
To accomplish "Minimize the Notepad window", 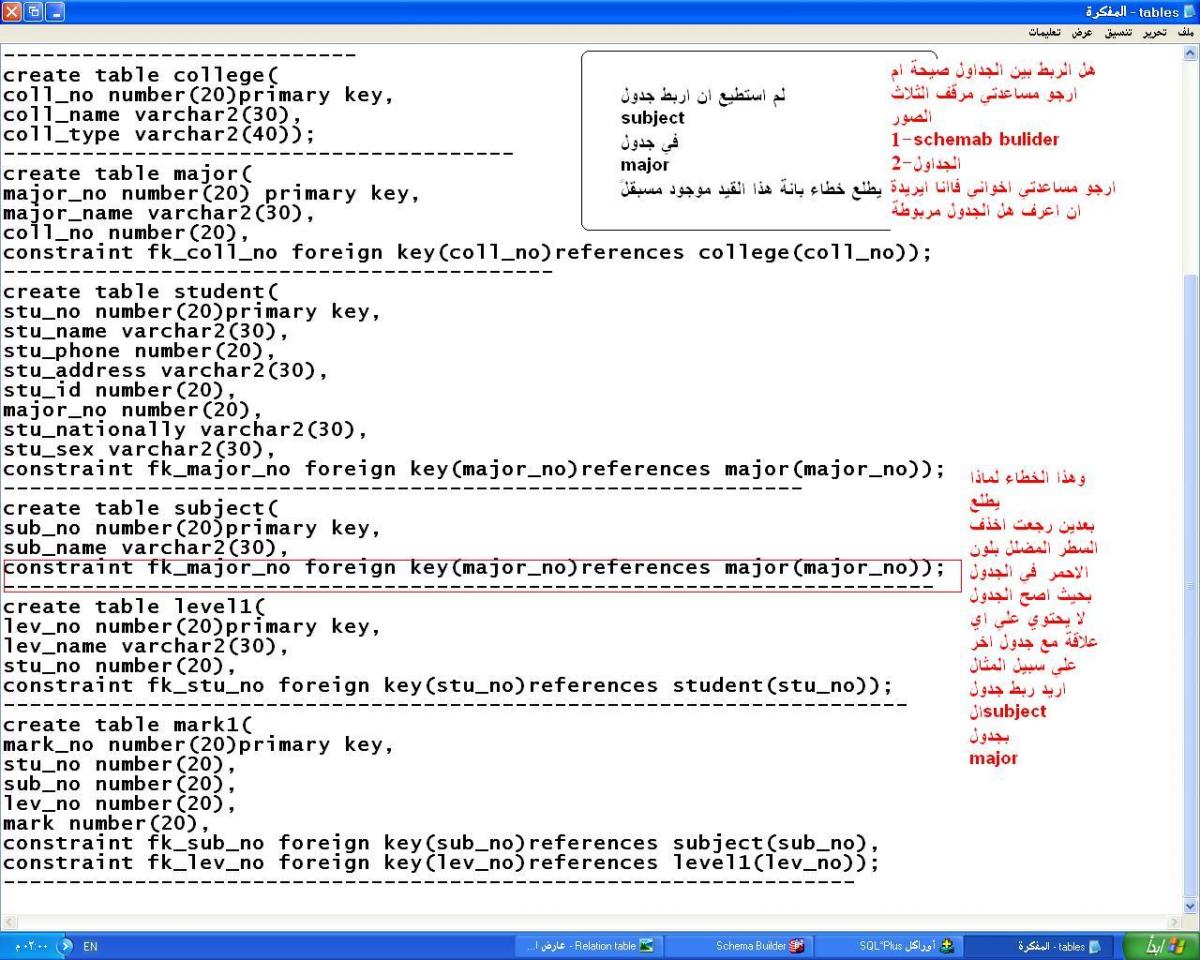I will (x=53, y=10).
